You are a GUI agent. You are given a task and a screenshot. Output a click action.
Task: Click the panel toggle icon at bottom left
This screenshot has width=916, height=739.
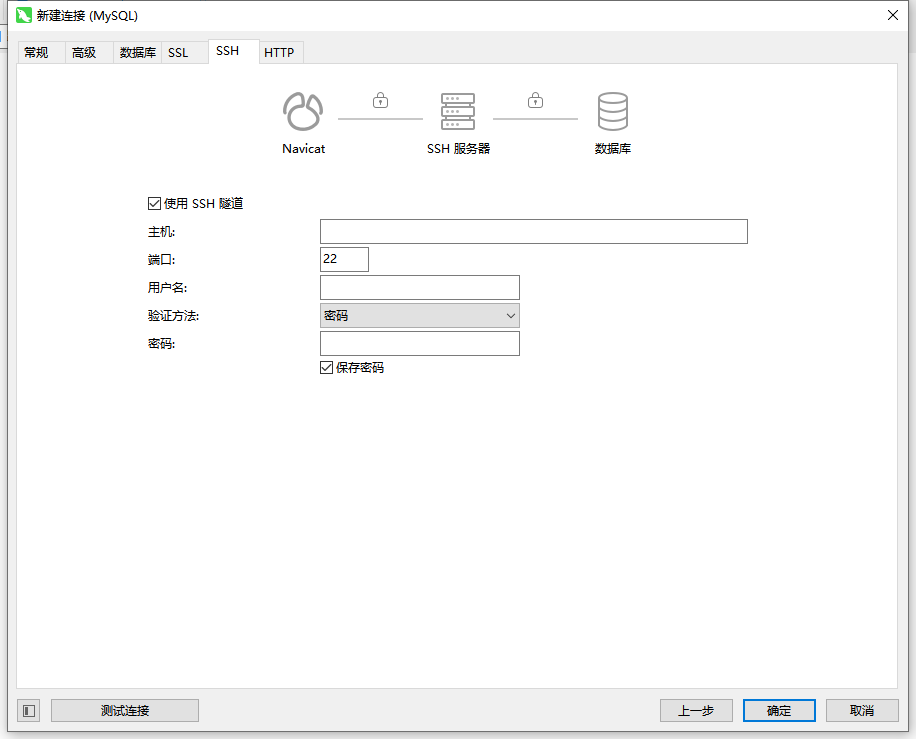pos(28,710)
